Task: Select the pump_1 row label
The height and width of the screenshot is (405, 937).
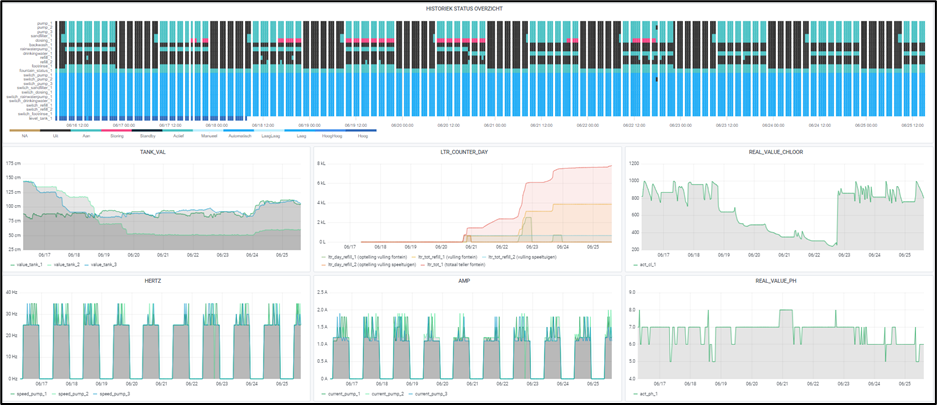Action: [x=44, y=23]
